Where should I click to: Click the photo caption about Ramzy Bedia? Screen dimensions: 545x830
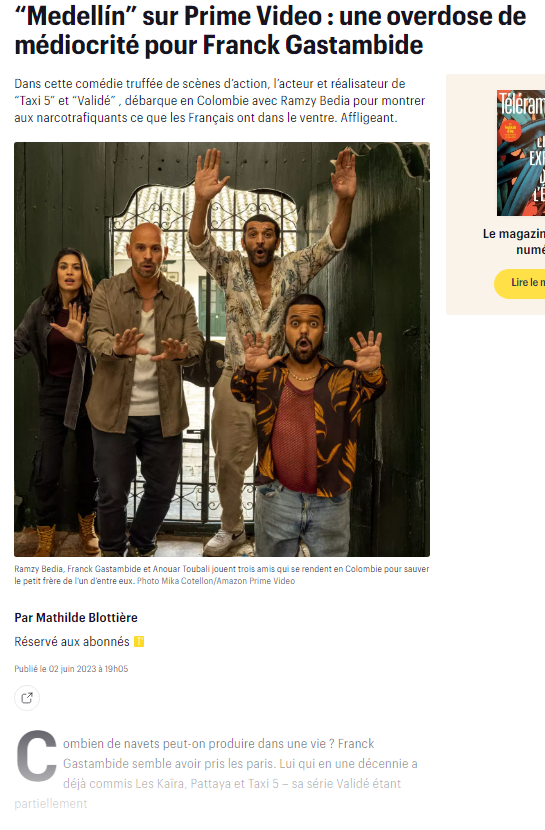click(x=222, y=575)
